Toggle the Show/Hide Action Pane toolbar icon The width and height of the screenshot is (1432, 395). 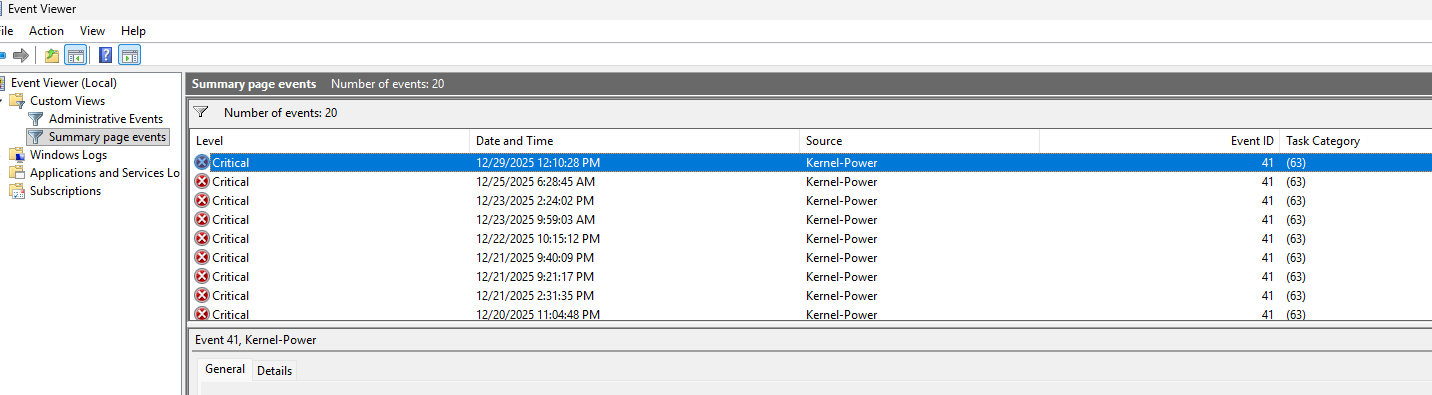(129, 55)
